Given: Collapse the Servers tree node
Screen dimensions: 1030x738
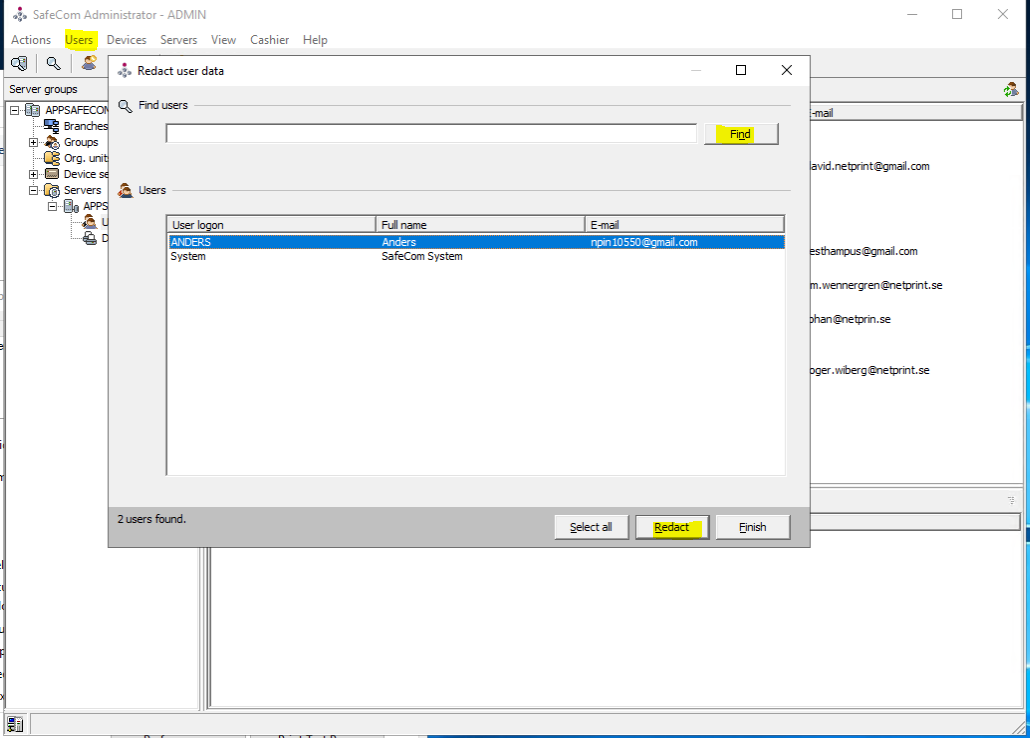Looking at the screenshot, I should (x=34, y=190).
